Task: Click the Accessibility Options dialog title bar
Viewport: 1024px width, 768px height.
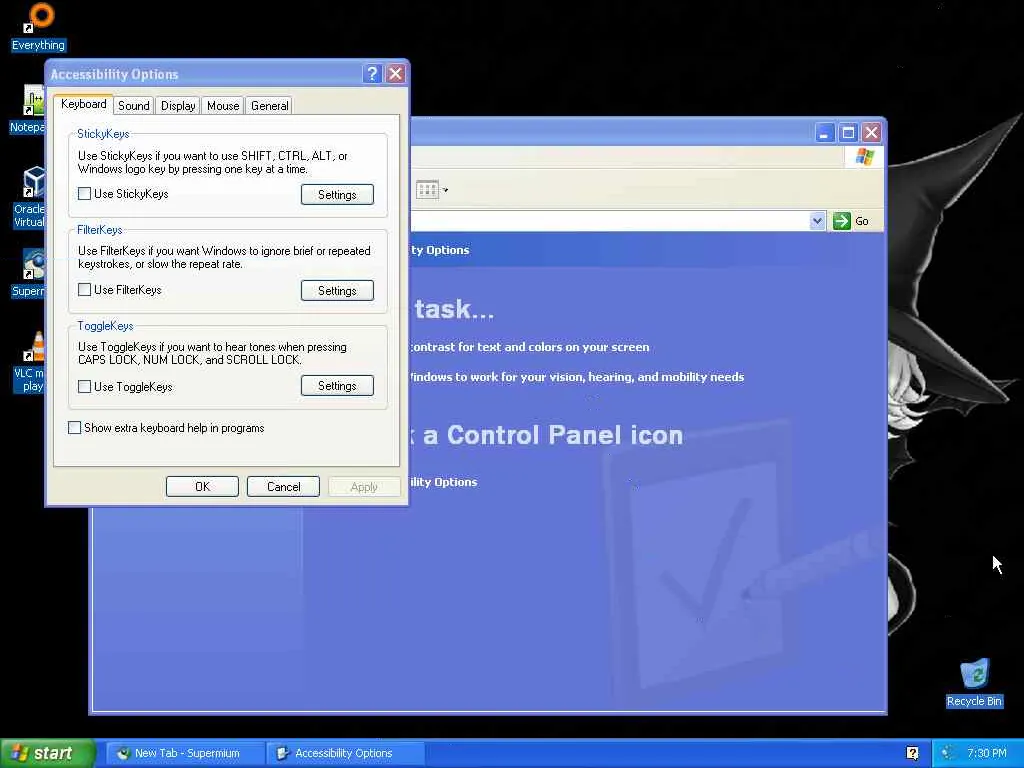Action: tap(206, 74)
